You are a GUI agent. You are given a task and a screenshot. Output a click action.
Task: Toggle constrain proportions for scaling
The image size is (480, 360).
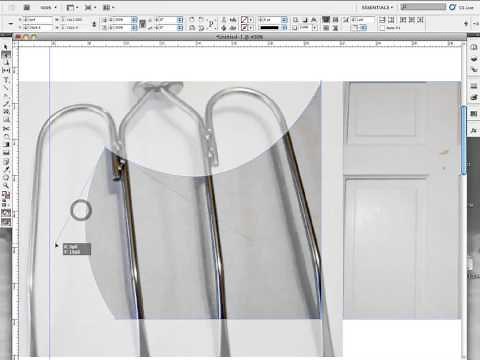coord(142,24)
